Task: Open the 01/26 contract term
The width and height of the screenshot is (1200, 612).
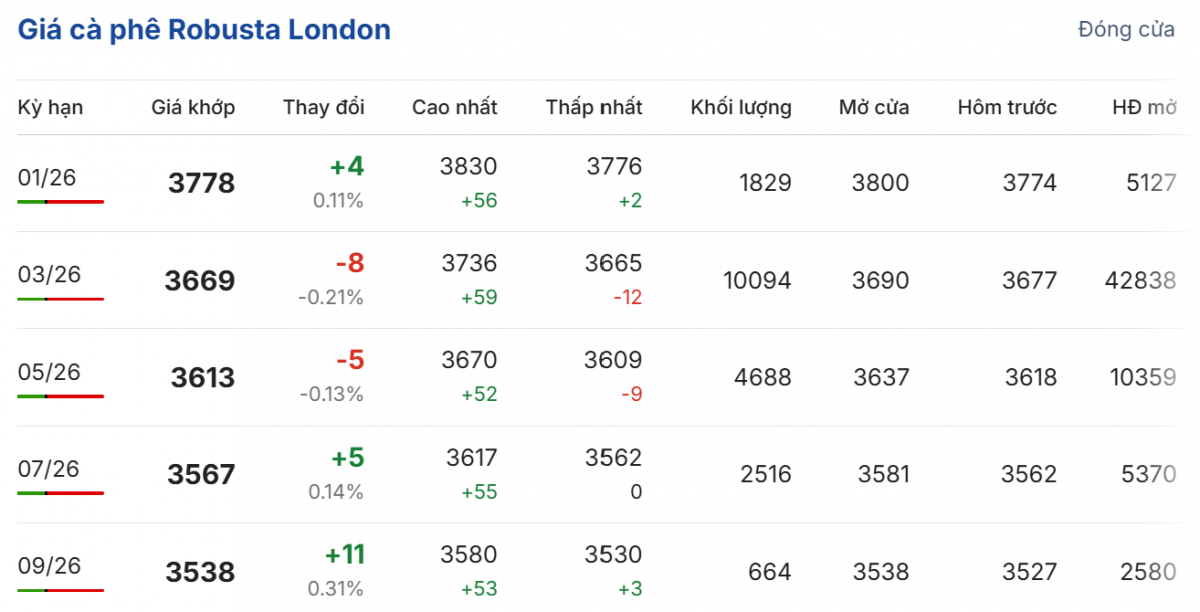Action: point(47,178)
